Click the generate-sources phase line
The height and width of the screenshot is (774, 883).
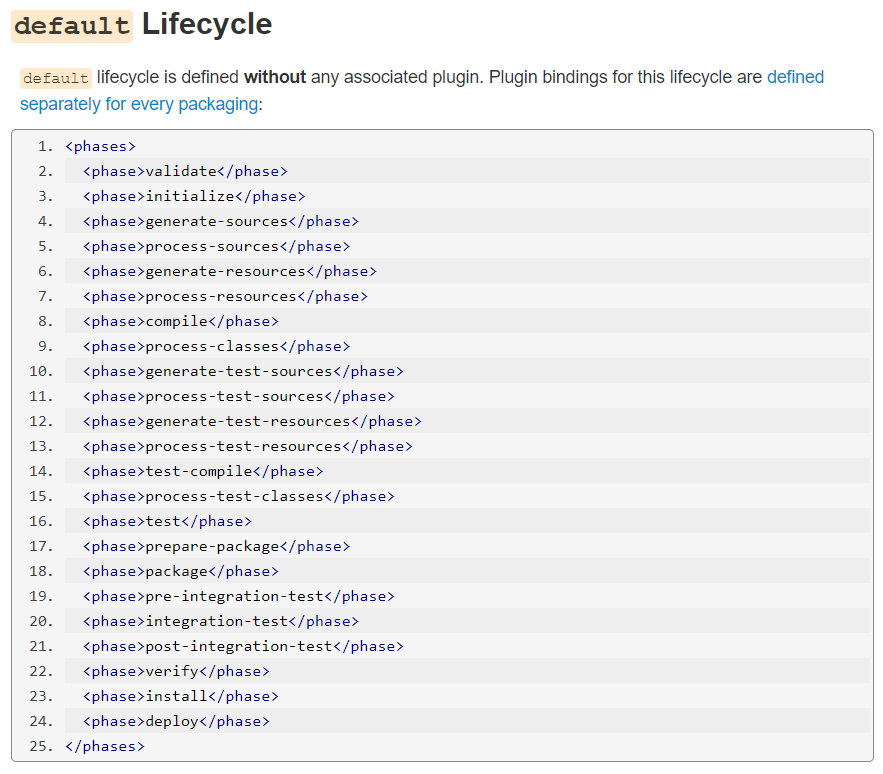[467, 221]
